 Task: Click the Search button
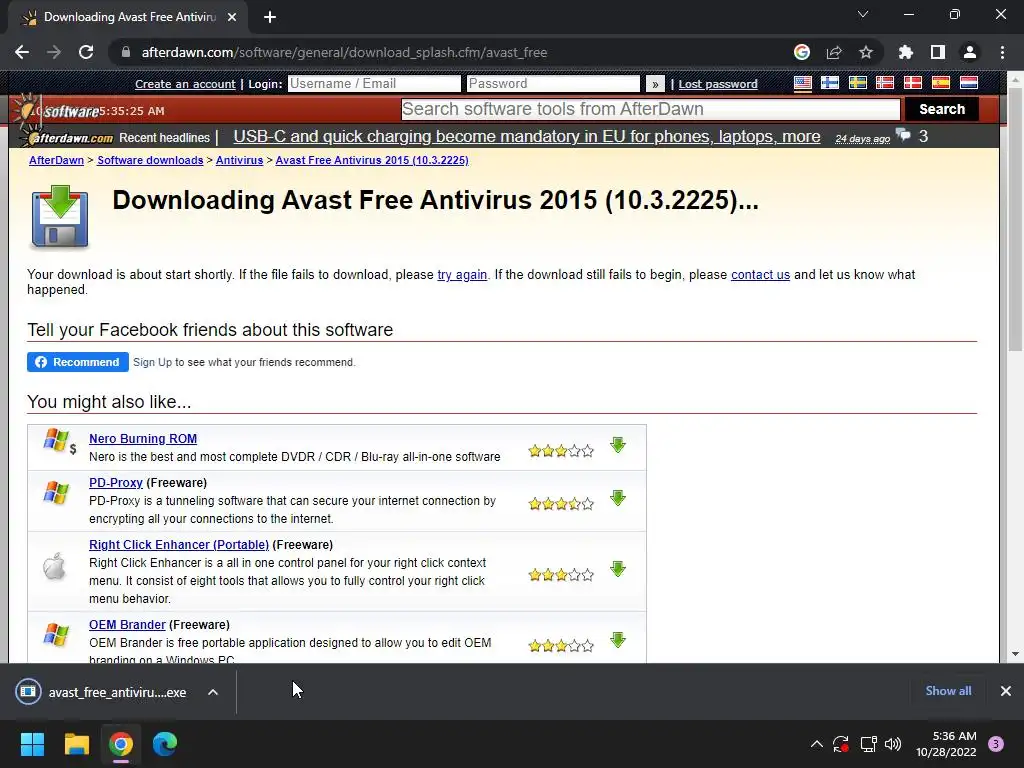[x=942, y=109]
